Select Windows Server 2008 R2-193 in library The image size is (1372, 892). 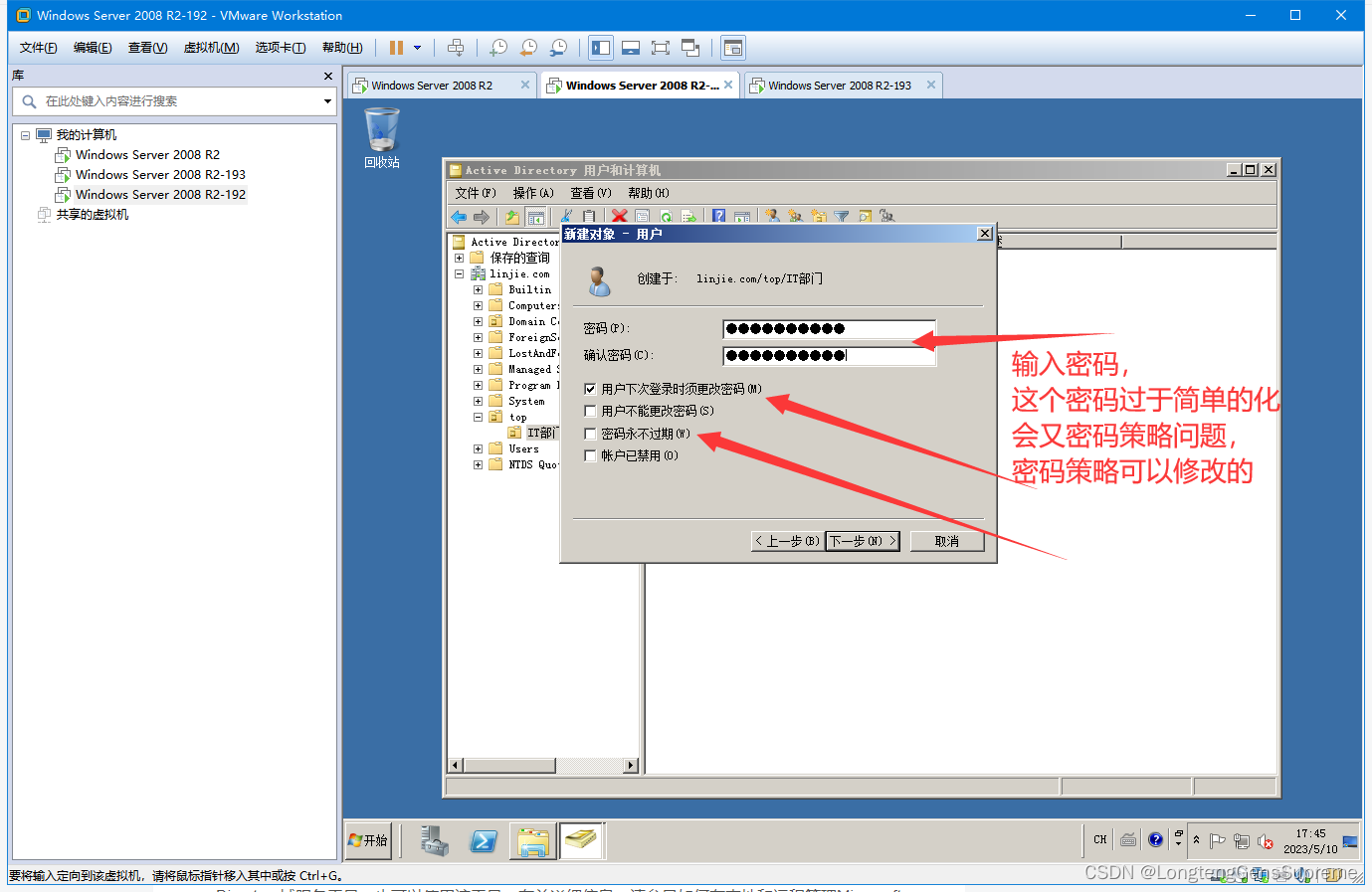point(160,175)
